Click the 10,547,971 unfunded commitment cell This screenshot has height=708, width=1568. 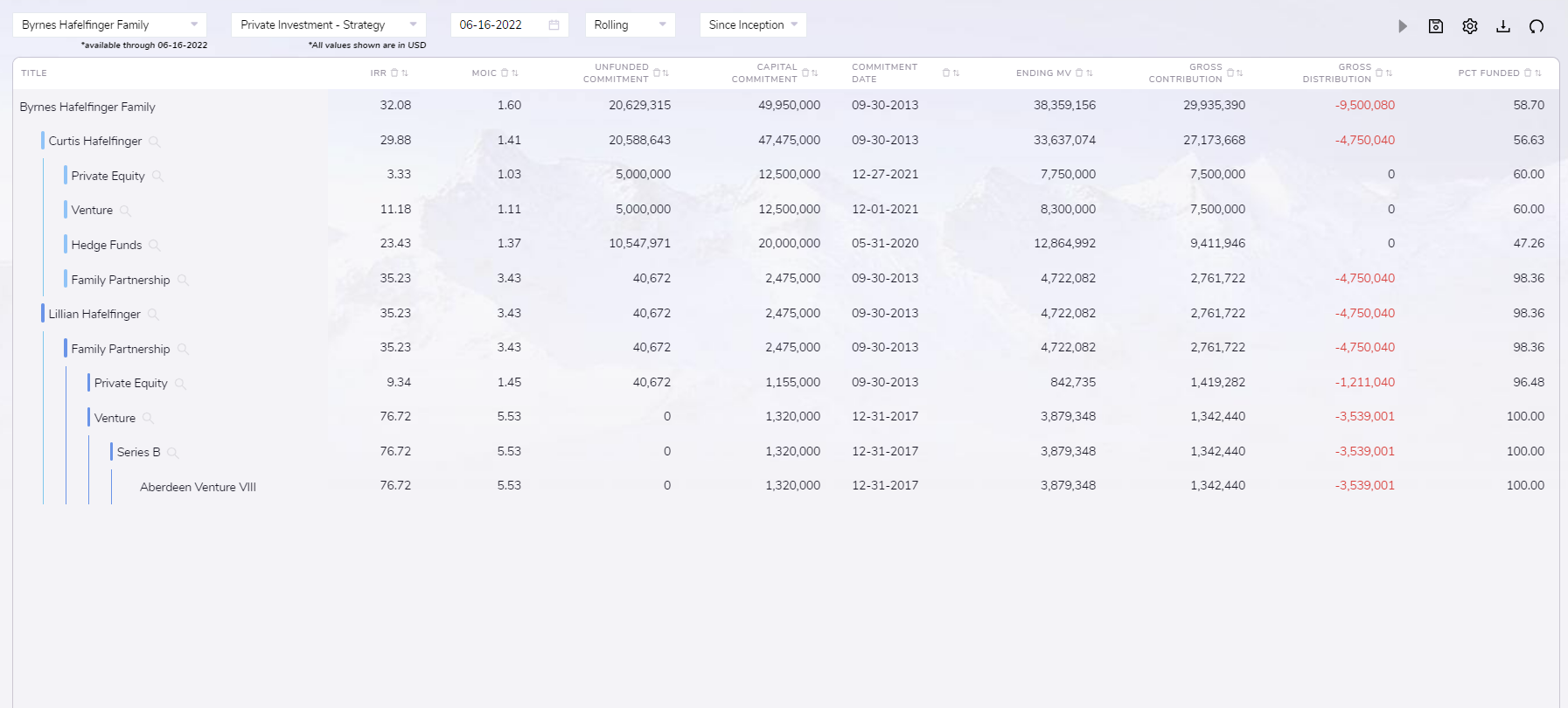coord(640,243)
